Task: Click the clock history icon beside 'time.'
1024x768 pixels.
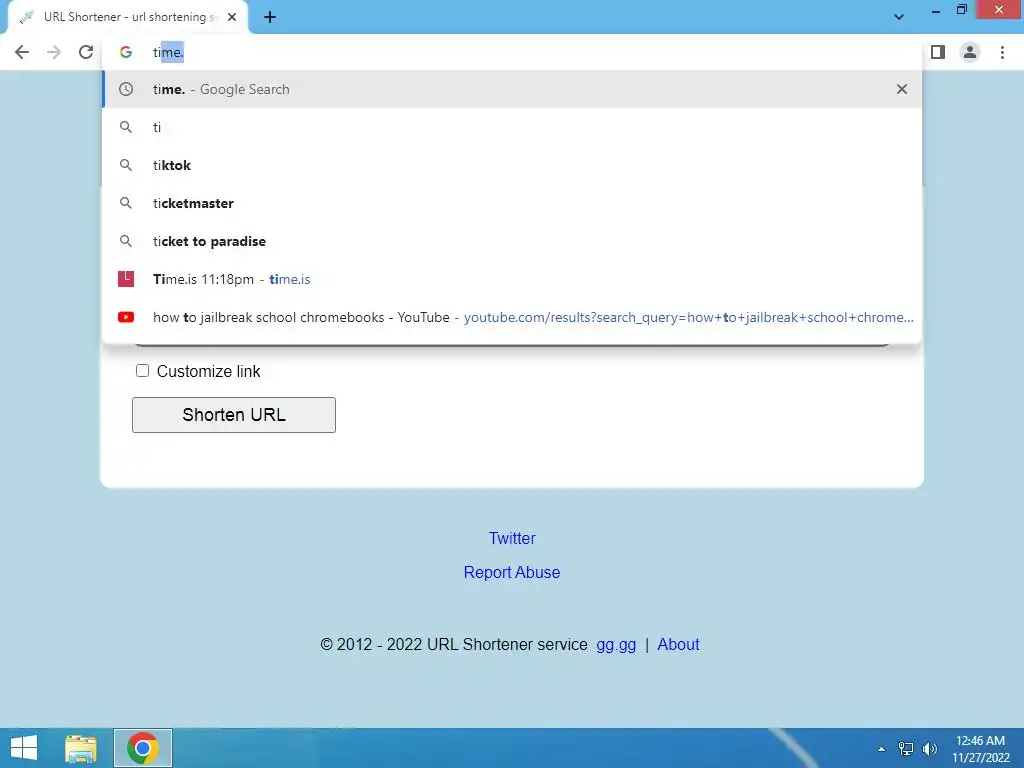Action: [x=126, y=89]
